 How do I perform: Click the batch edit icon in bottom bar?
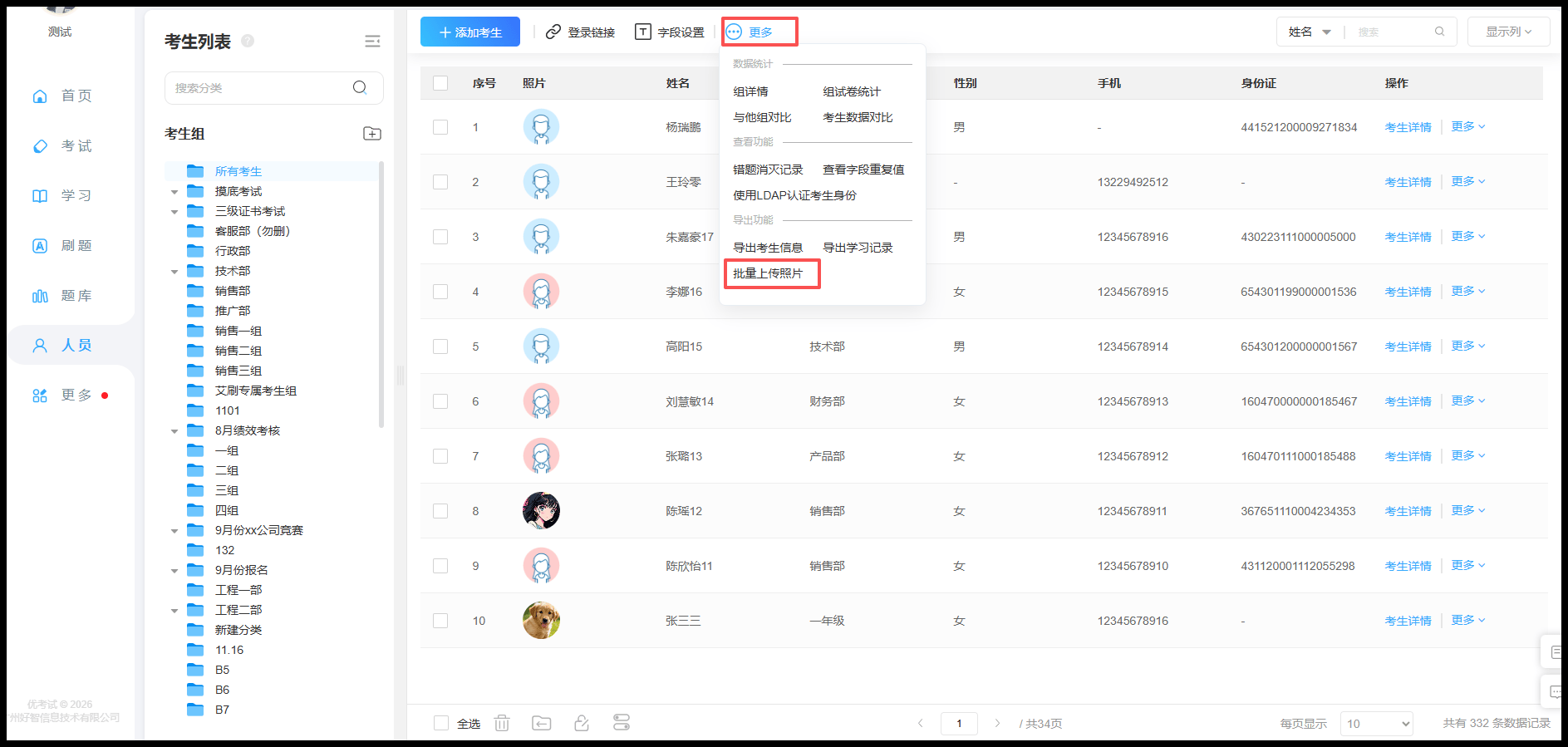582,723
